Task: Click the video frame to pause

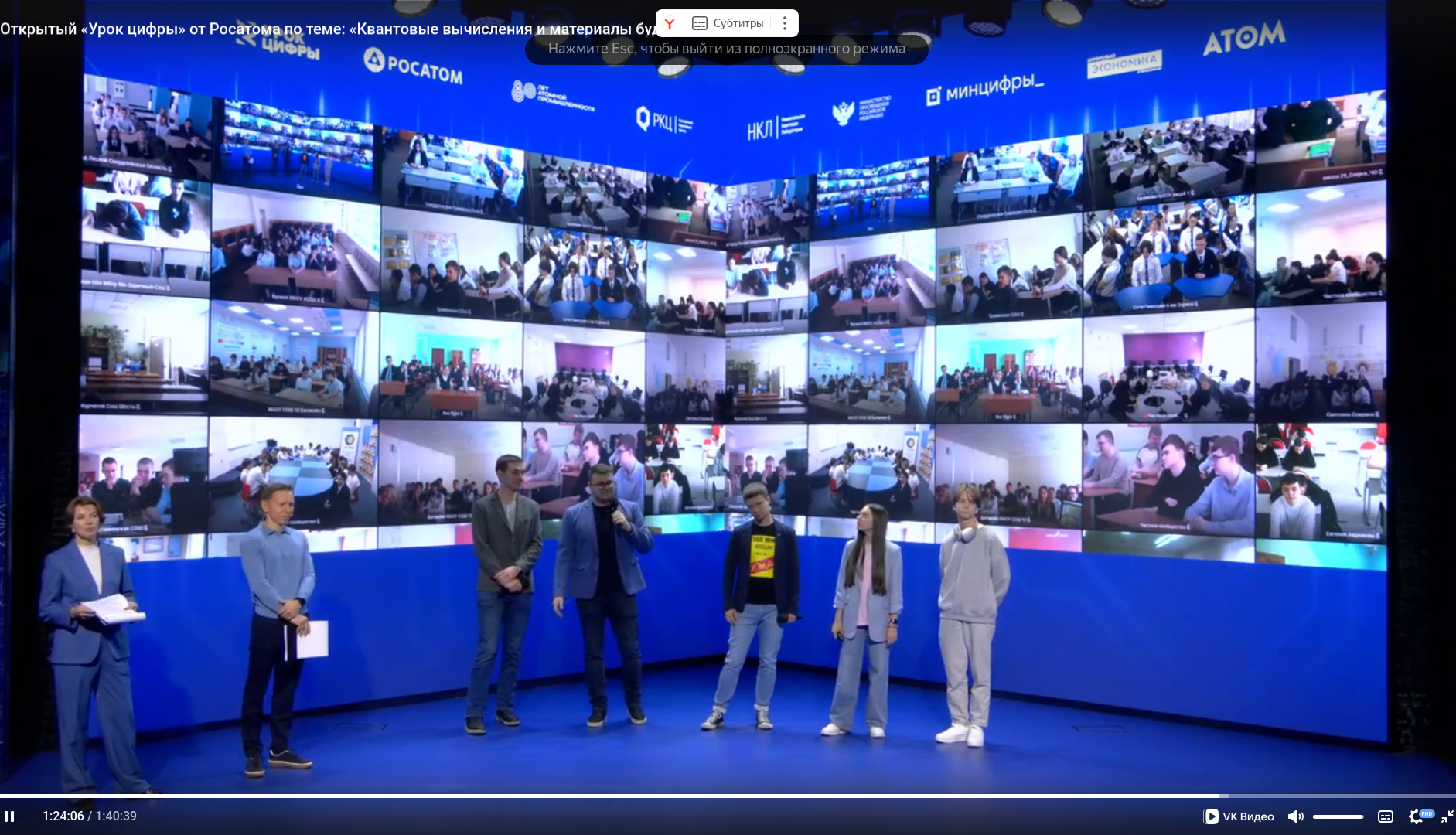Action: coord(728,417)
